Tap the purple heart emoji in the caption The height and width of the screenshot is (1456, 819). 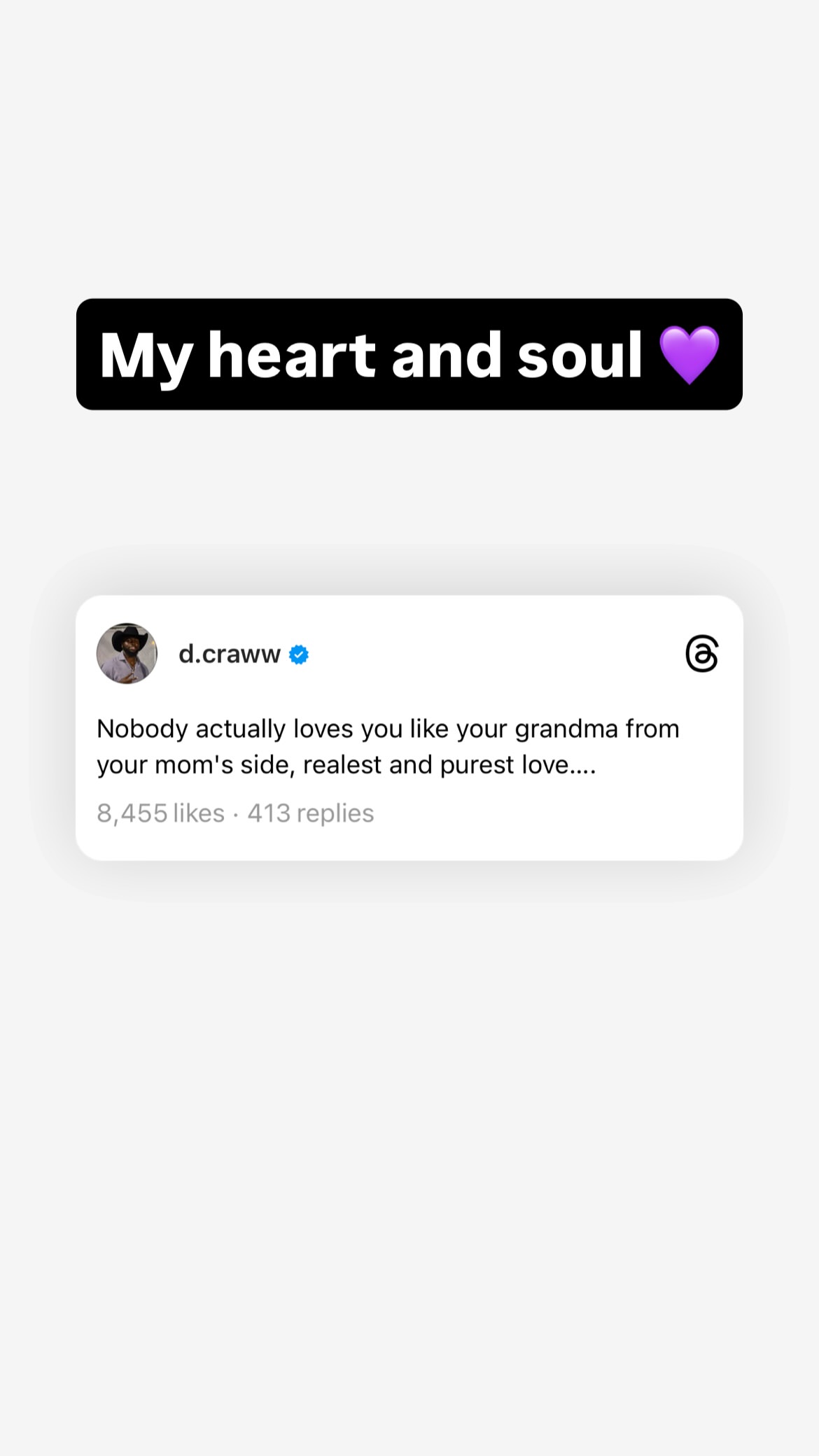(689, 355)
